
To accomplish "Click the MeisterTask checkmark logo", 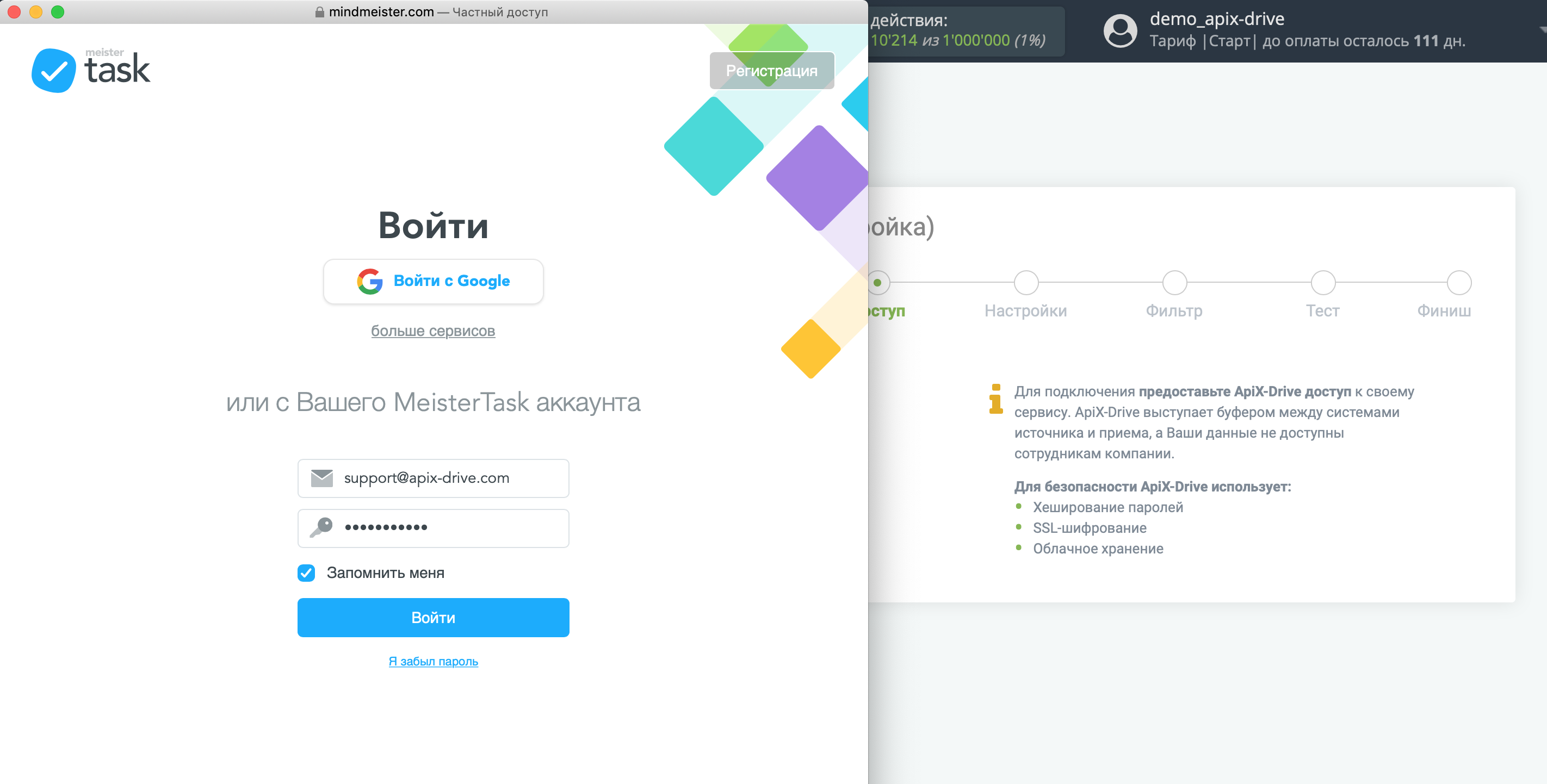I will coord(53,70).
